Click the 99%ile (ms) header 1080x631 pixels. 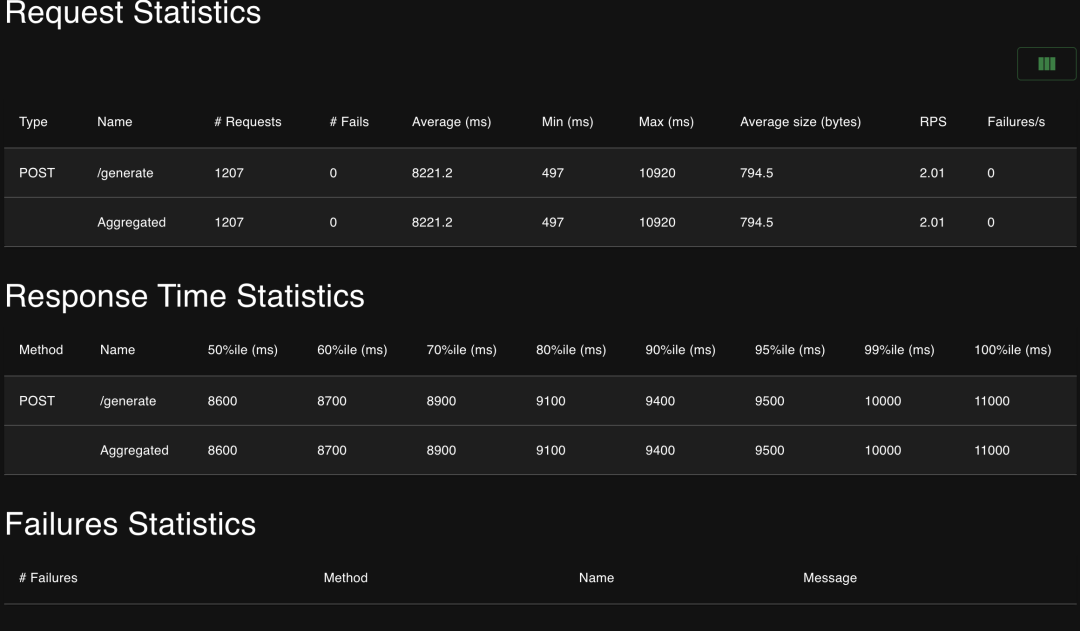[899, 350]
